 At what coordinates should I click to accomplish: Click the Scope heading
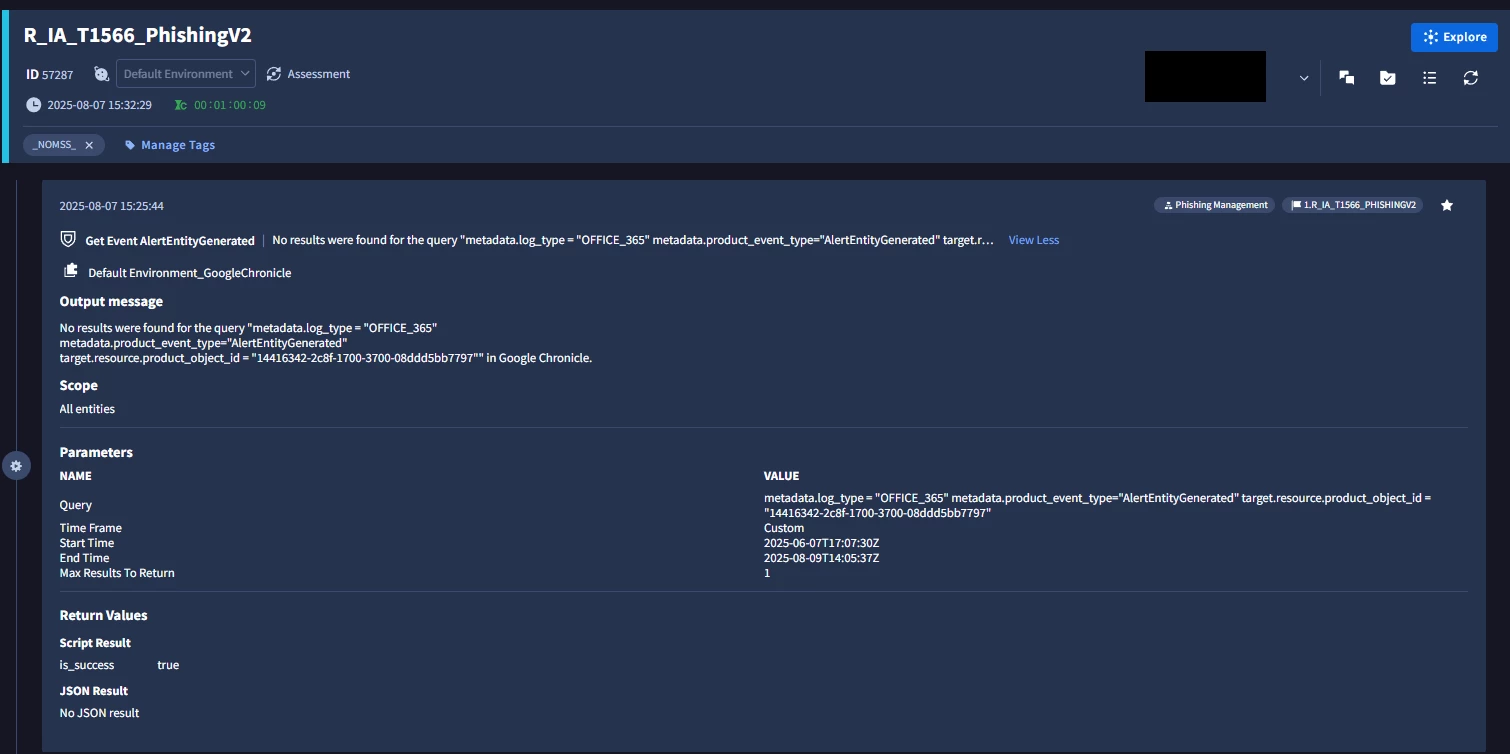coord(79,385)
